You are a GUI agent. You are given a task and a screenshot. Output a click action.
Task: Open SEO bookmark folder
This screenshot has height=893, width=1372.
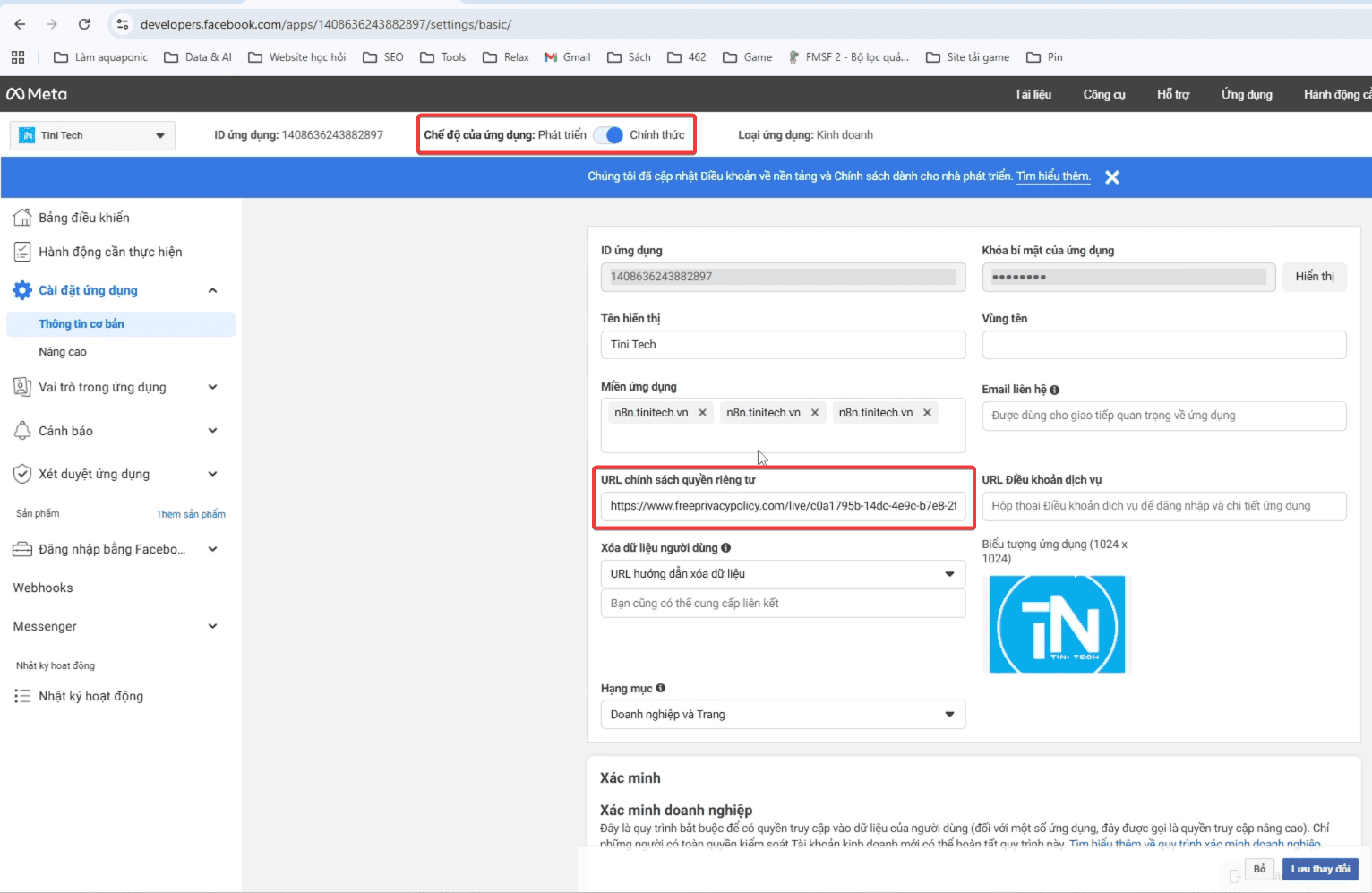[382, 57]
